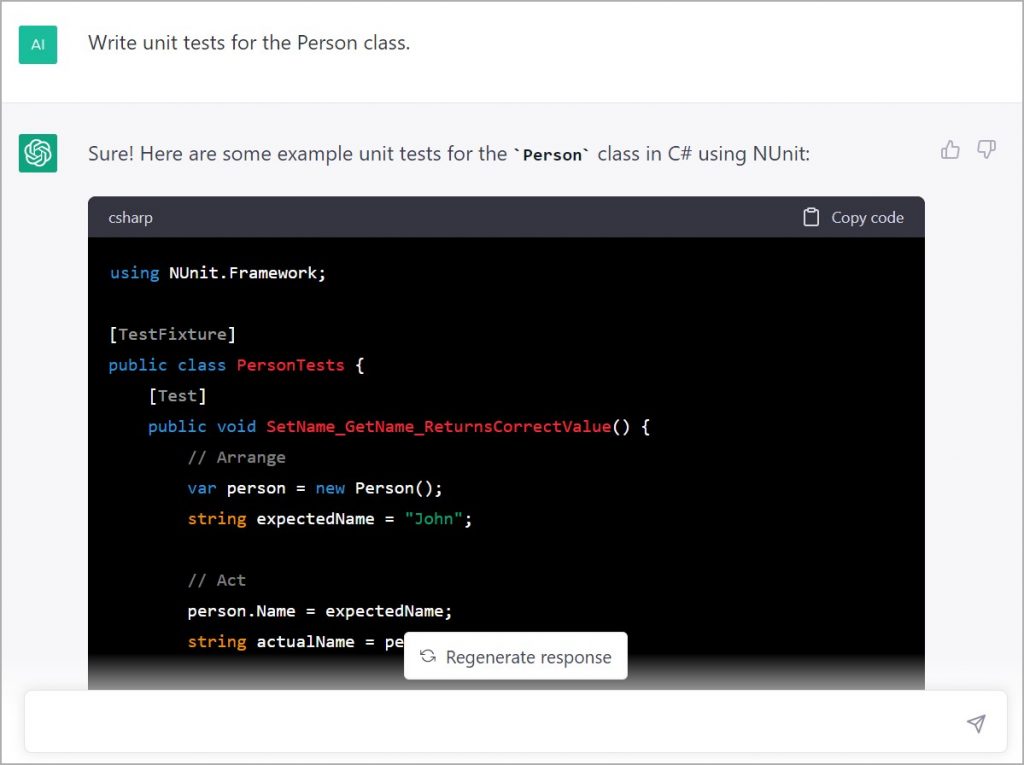The height and width of the screenshot is (765, 1024).
Task: Click the using NUnit.Framework line
Action: 218,272
